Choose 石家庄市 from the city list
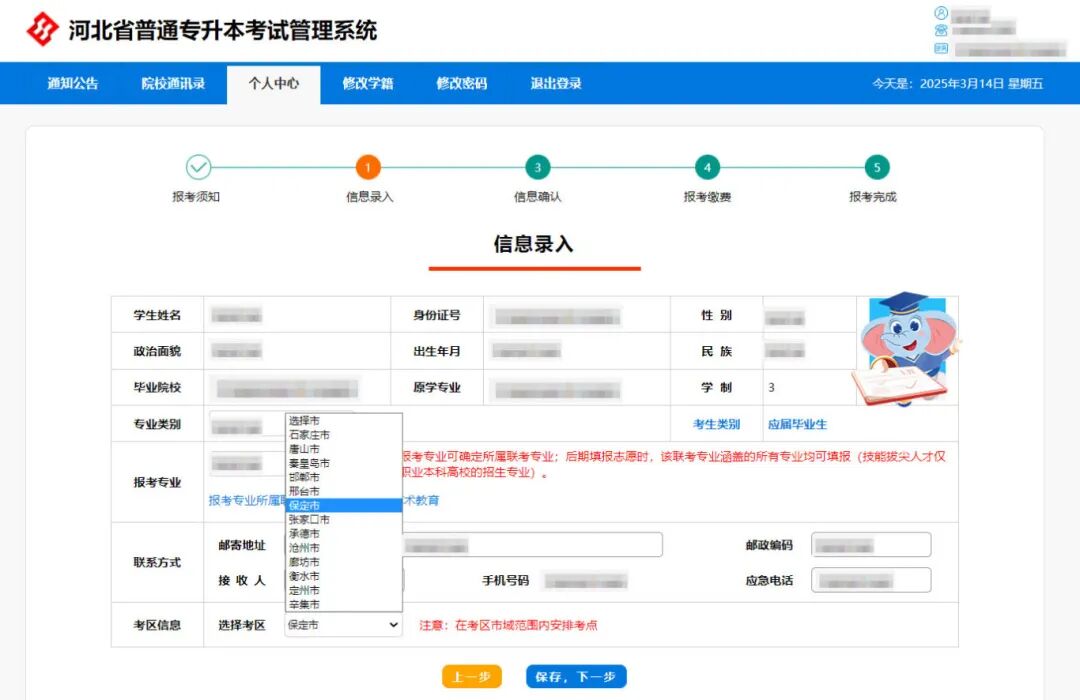 309,435
